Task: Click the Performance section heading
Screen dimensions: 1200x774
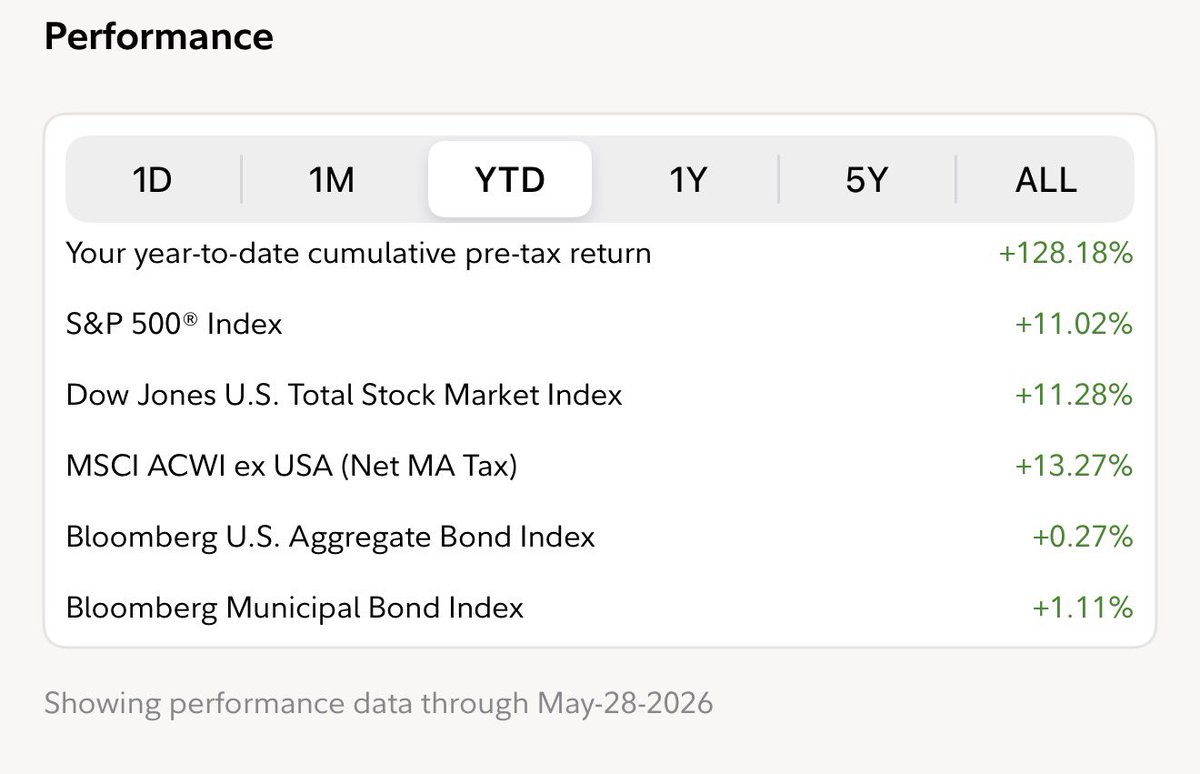Action: [x=159, y=38]
